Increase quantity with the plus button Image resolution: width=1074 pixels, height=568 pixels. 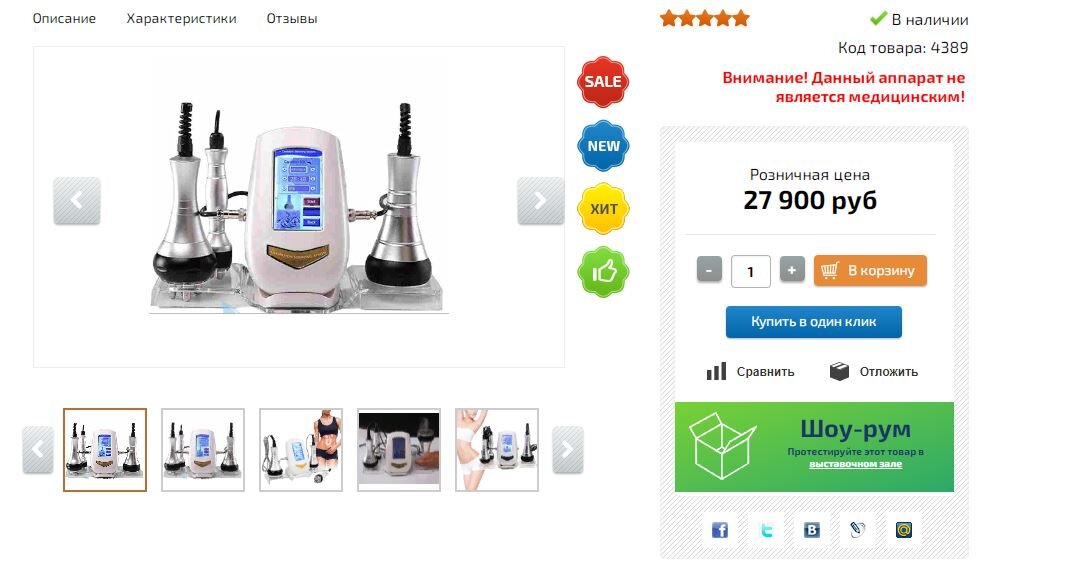tap(792, 270)
